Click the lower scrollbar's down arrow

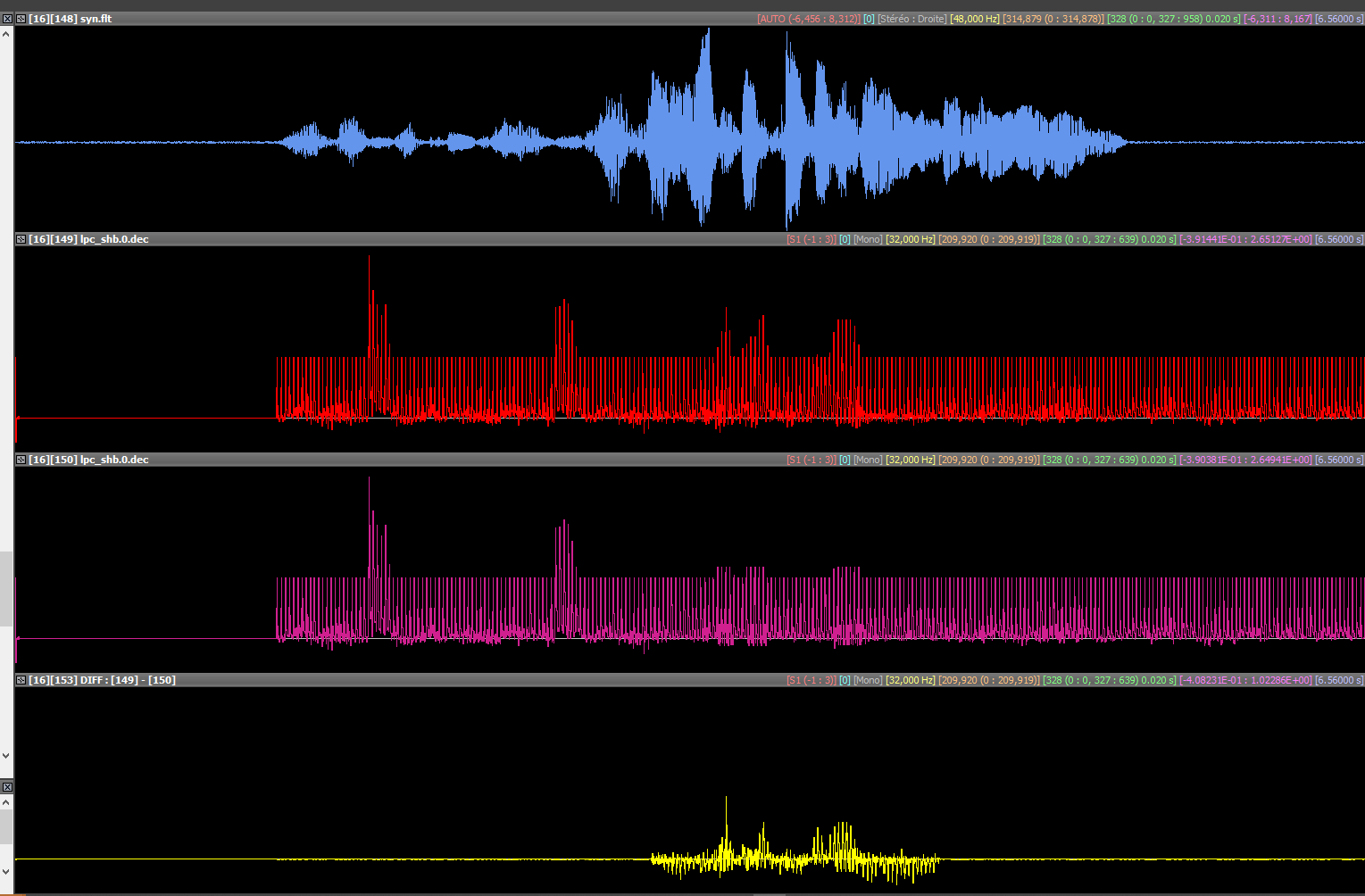point(6,871)
